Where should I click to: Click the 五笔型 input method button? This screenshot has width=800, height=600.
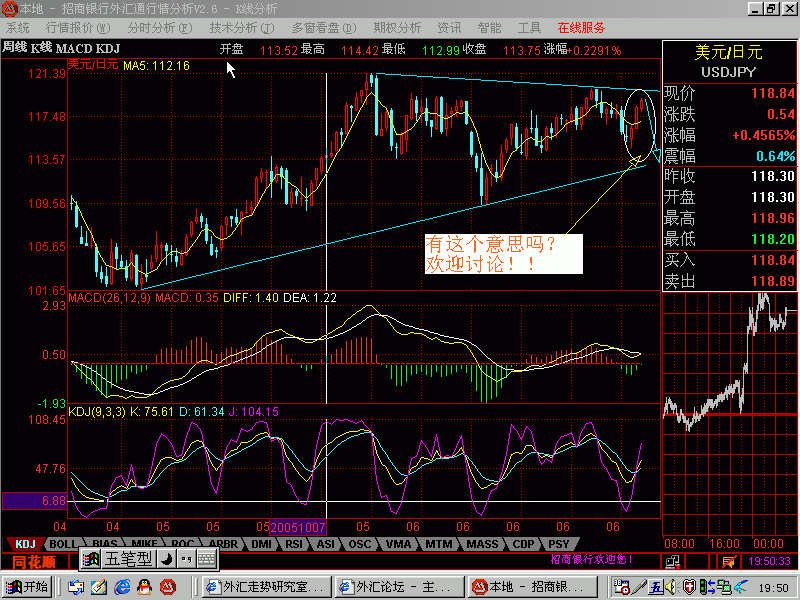click(x=128, y=559)
